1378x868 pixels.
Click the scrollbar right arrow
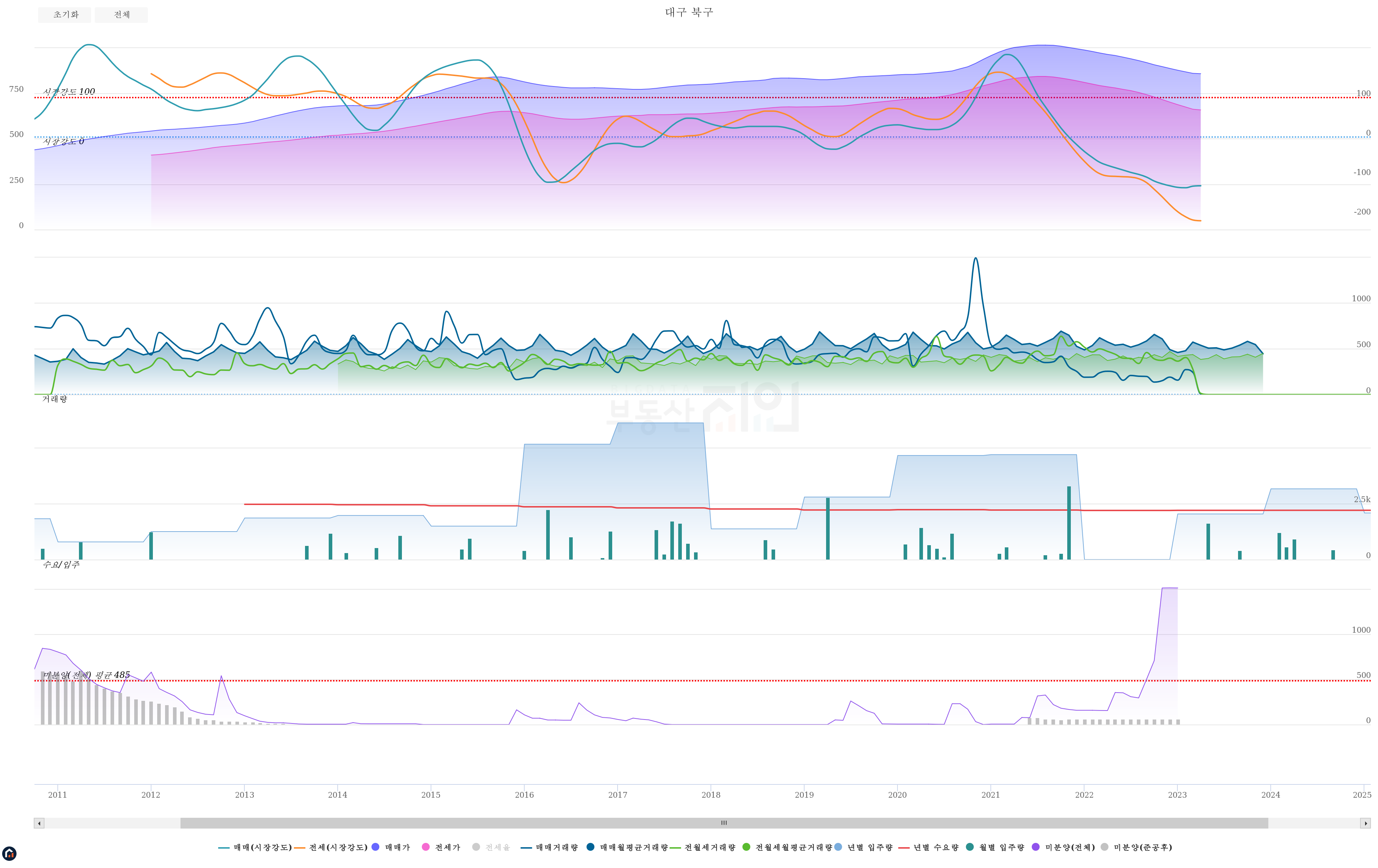(x=1365, y=824)
